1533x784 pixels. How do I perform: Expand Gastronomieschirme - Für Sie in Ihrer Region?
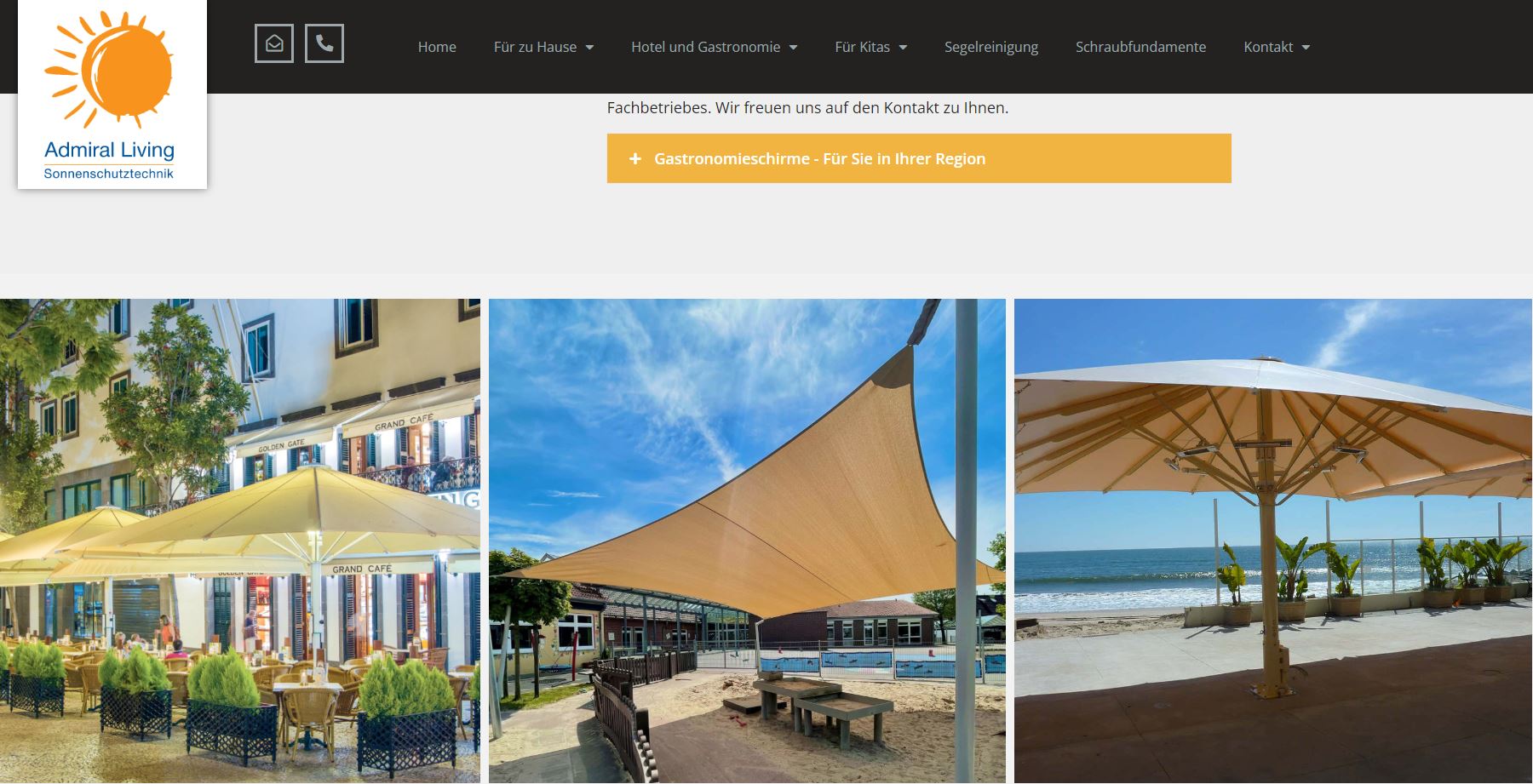(919, 158)
